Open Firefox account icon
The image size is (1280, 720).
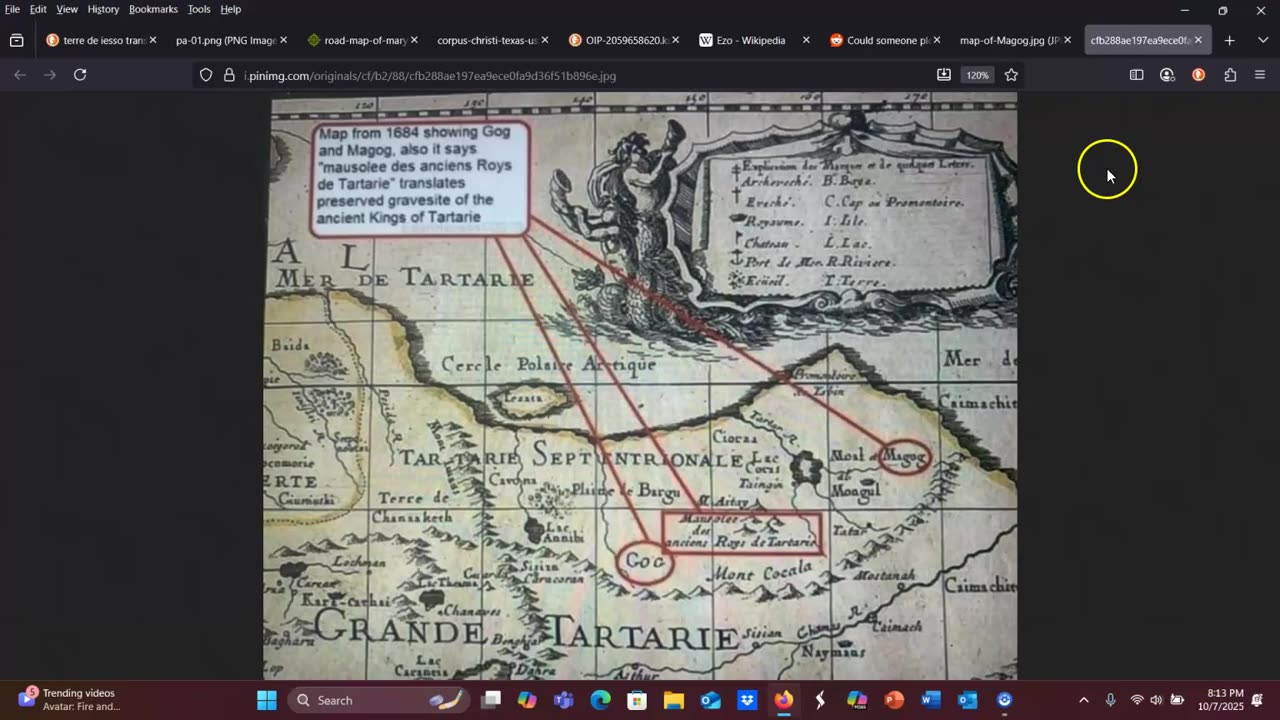pyautogui.click(x=1167, y=75)
